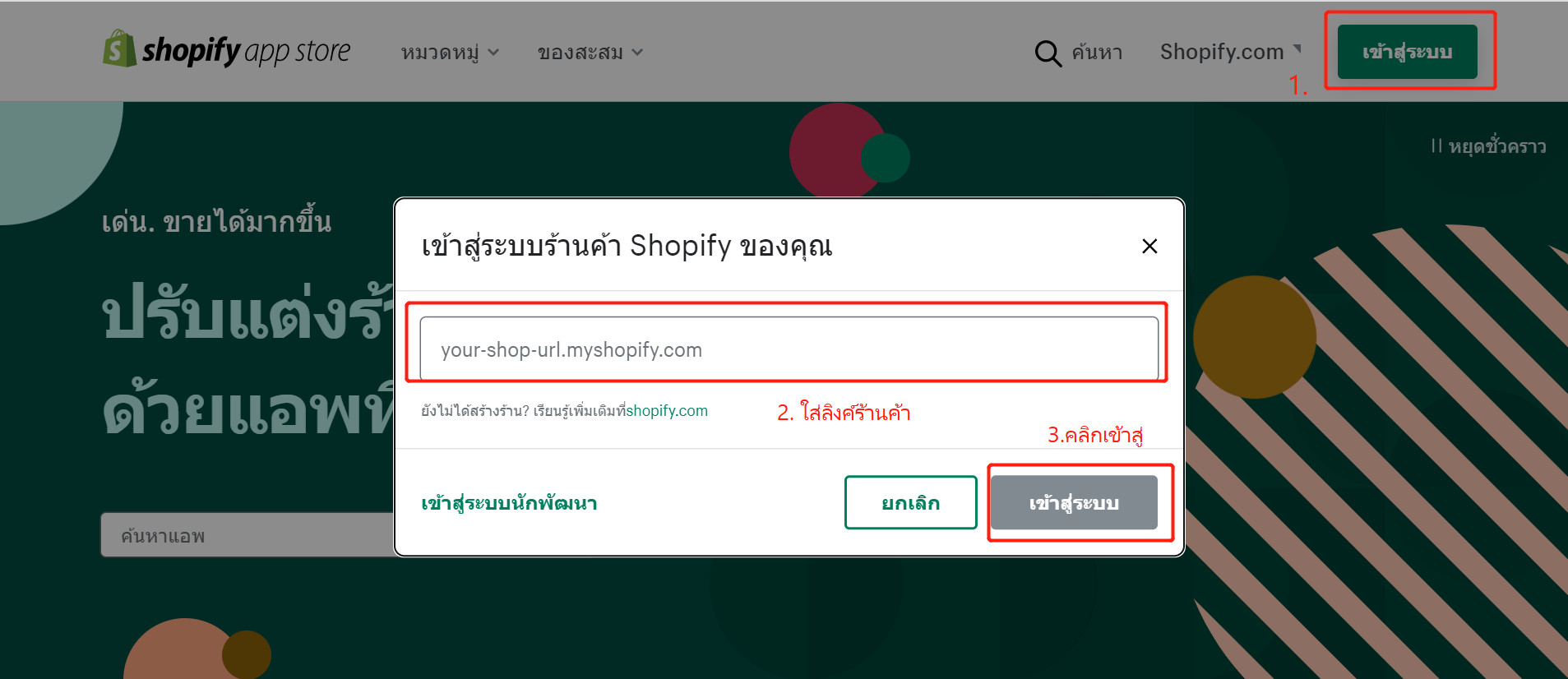Image resolution: width=1568 pixels, height=679 pixels.
Task: Click the gray เข้าสู่ระบบ dialog button
Action: coord(1074,502)
